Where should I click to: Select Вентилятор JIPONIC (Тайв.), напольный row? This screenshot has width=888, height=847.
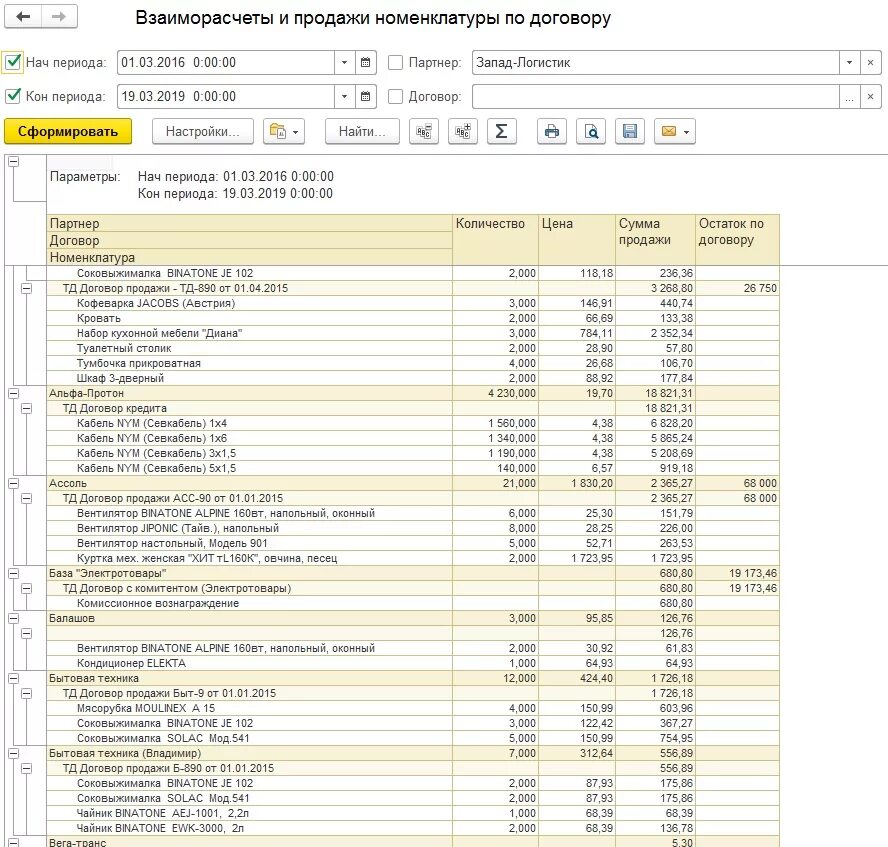point(413,528)
